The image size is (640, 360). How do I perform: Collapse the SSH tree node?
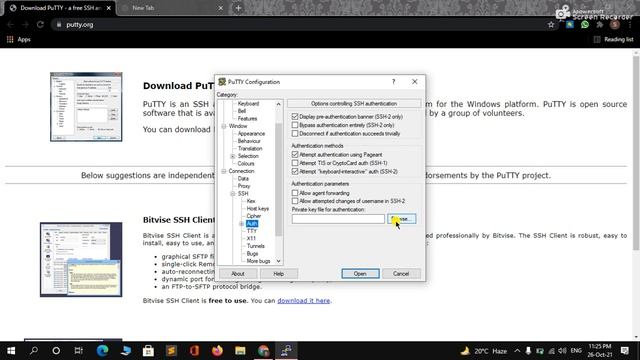coord(233,193)
